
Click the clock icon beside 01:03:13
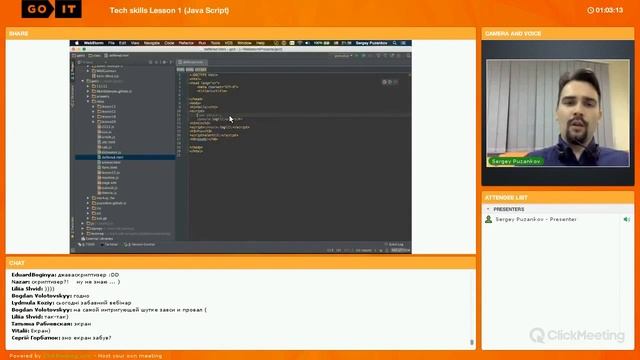click(x=590, y=10)
